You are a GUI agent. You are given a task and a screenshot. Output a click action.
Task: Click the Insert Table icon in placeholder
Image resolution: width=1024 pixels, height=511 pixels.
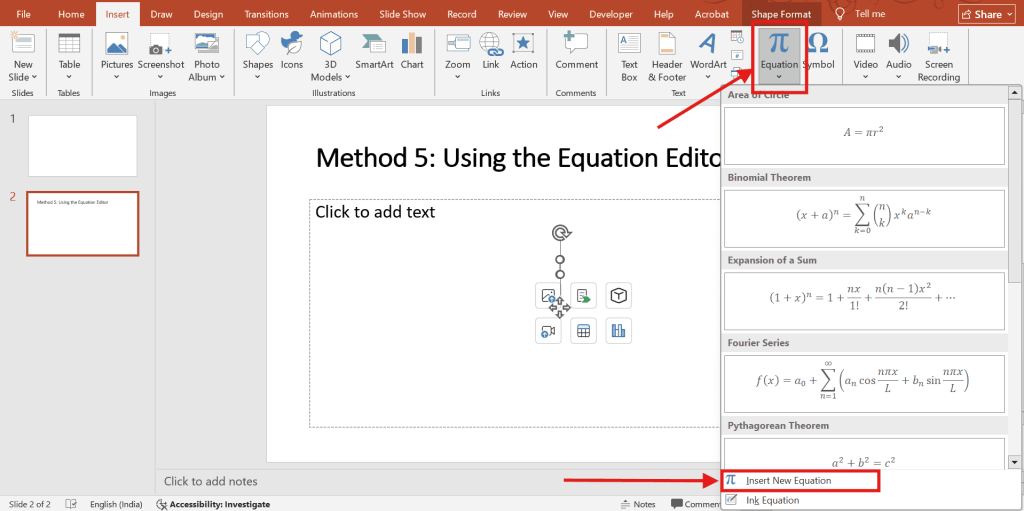click(583, 331)
